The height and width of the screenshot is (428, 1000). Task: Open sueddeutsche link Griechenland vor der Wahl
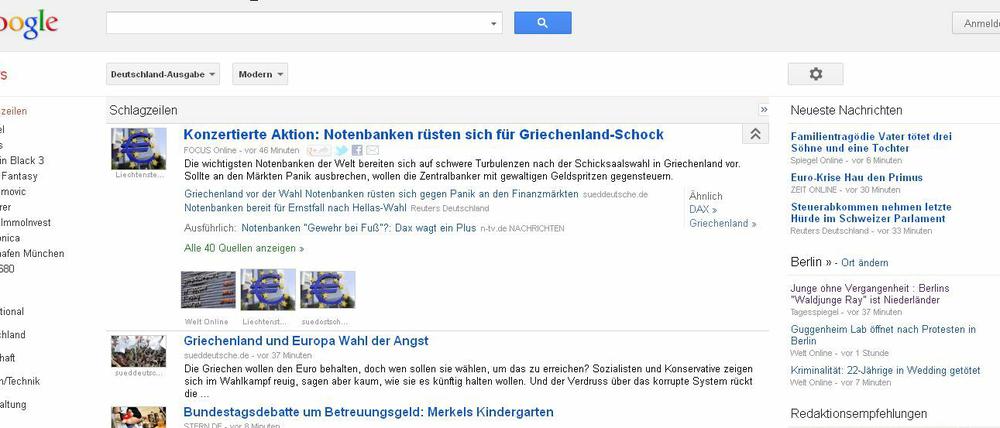point(381,194)
